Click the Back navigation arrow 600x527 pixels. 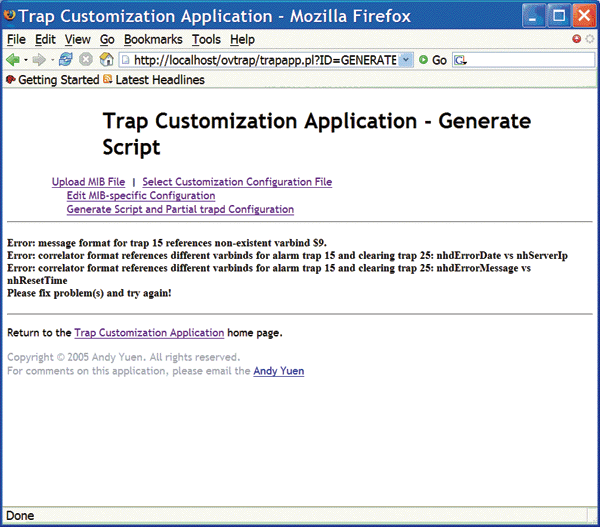pos(13,60)
